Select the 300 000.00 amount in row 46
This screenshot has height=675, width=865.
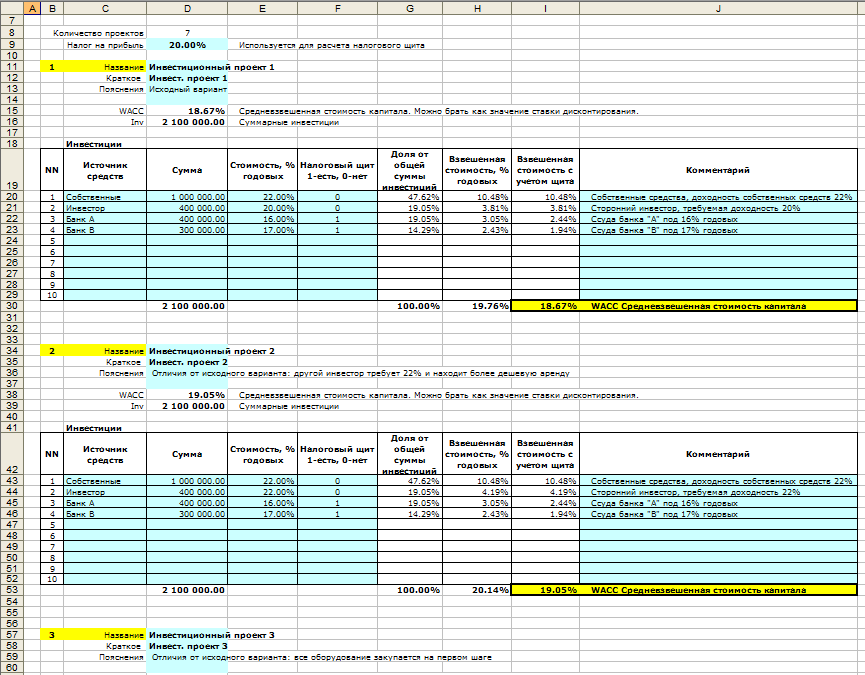point(186,515)
